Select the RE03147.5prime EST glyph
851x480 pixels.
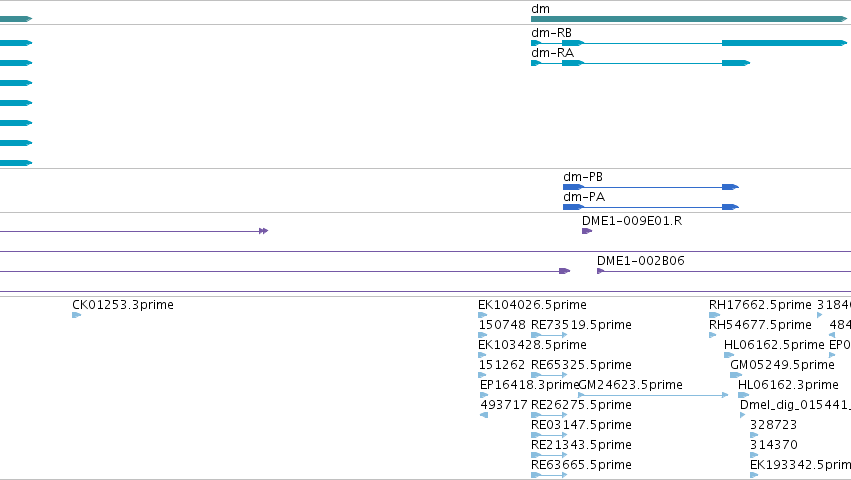click(x=549, y=435)
